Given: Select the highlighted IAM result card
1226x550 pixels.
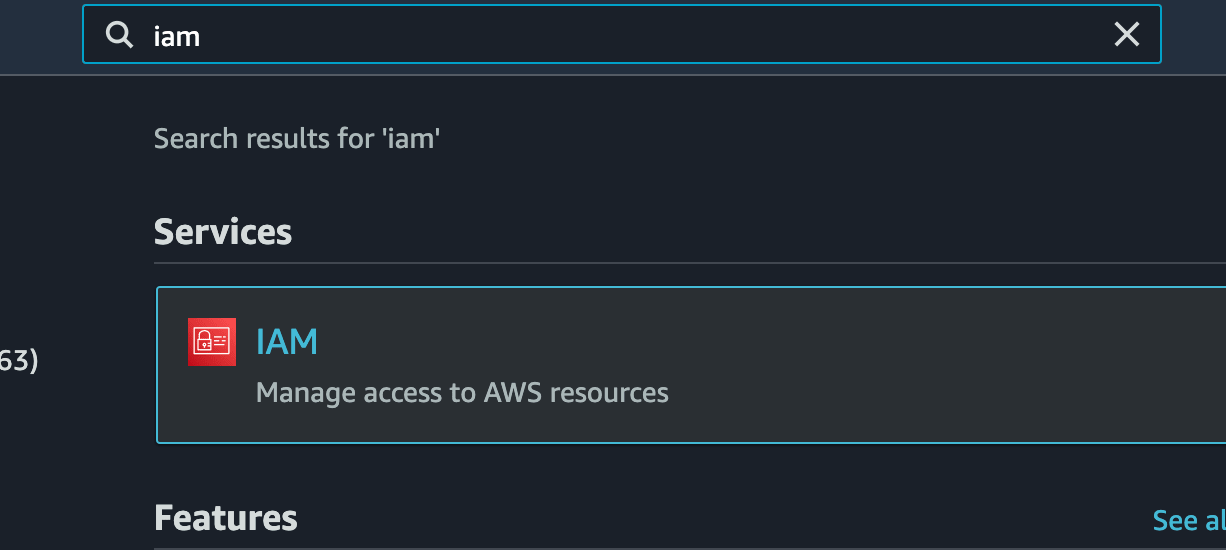Looking at the screenshot, I should (691, 365).
